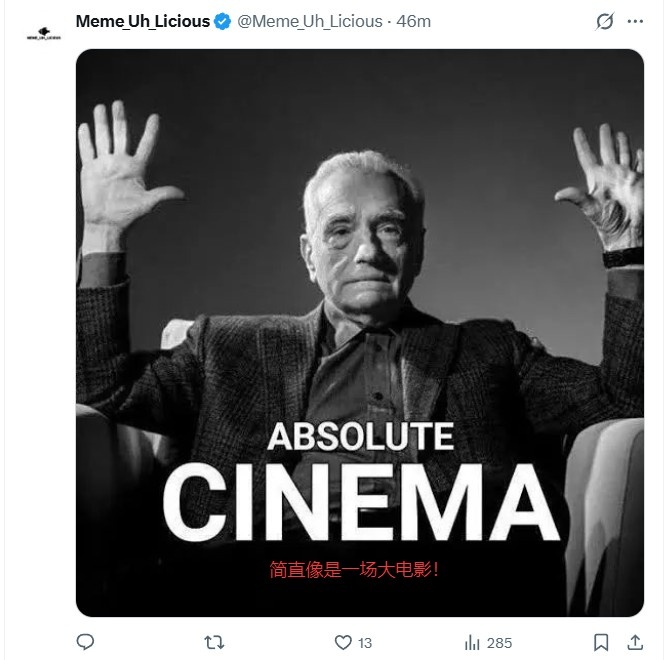666x660 pixels.
Task: Open the Meme_Uh_Licious profile avatar
Action: coord(42,33)
